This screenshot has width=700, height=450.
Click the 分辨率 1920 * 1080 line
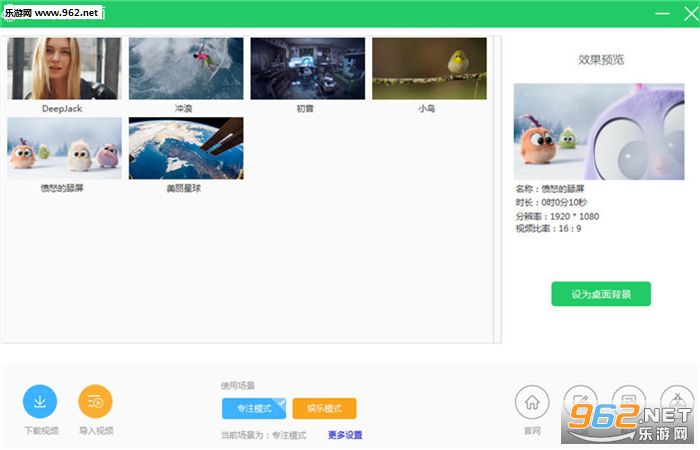pos(558,216)
